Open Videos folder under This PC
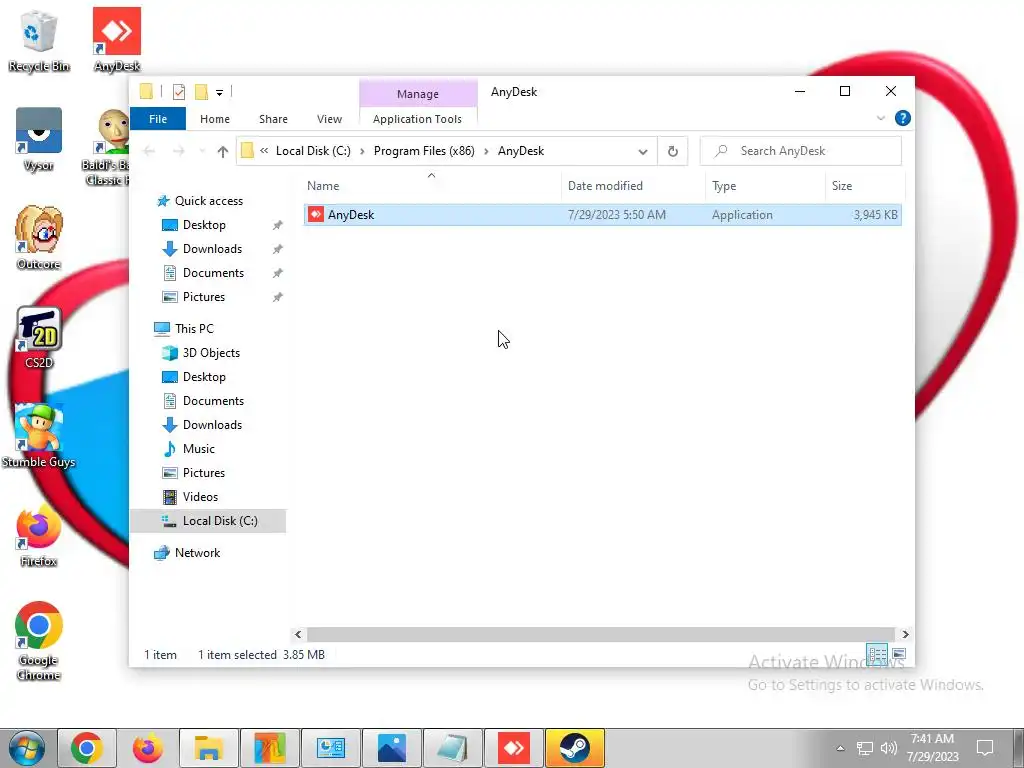Image resolution: width=1024 pixels, height=768 pixels. 200,497
